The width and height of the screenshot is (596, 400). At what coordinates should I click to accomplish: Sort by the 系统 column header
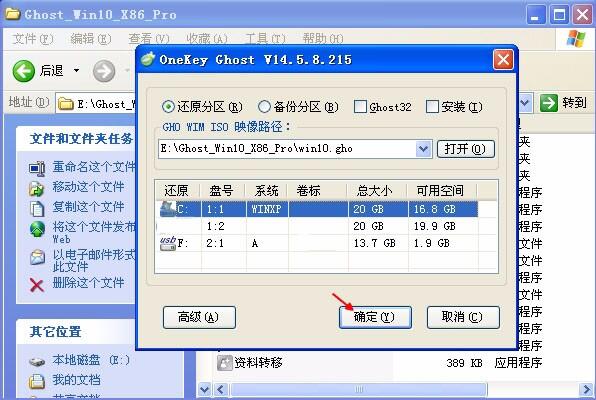(x=266, y=190)
